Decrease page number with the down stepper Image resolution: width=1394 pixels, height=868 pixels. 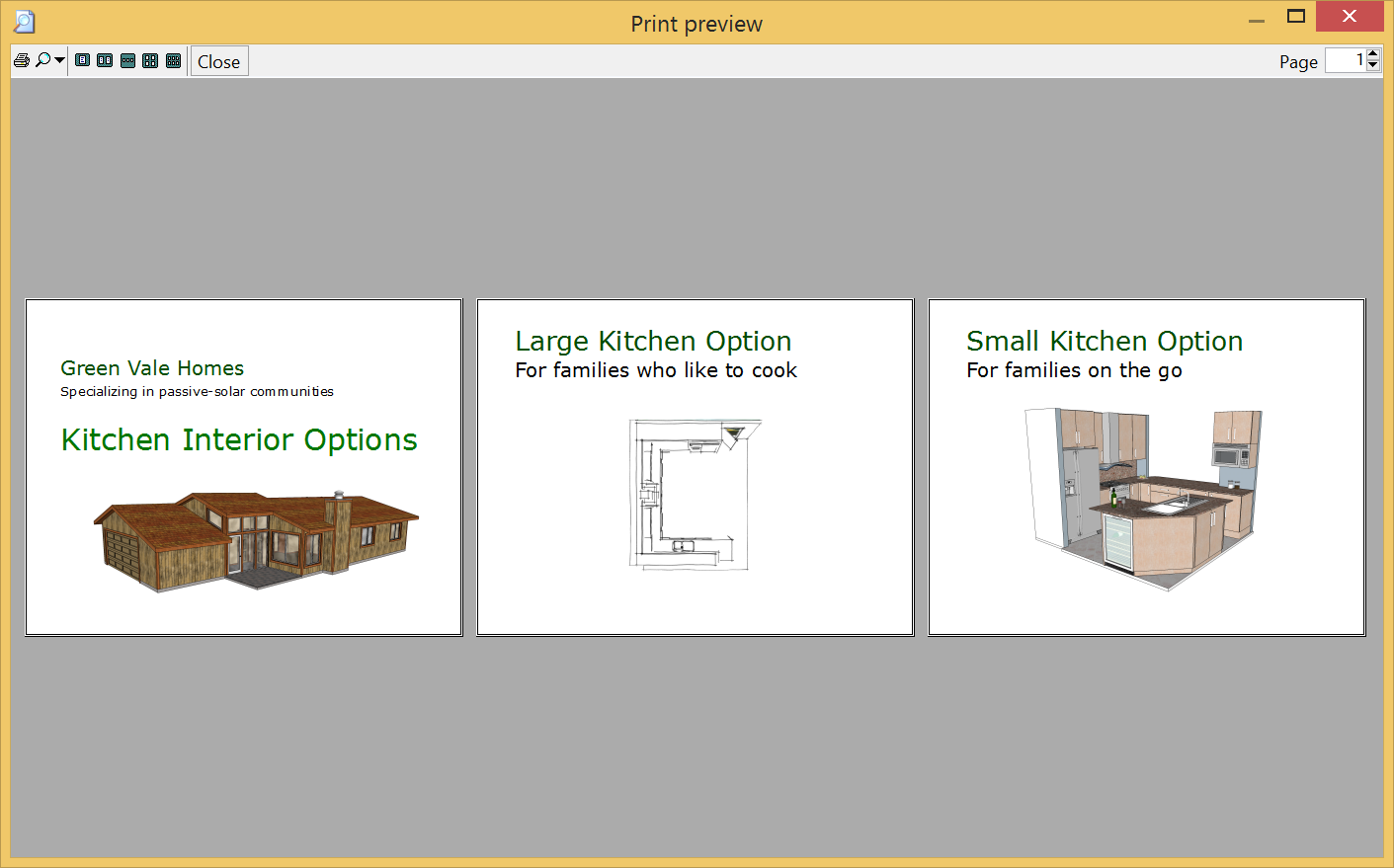pos(1373,66)
